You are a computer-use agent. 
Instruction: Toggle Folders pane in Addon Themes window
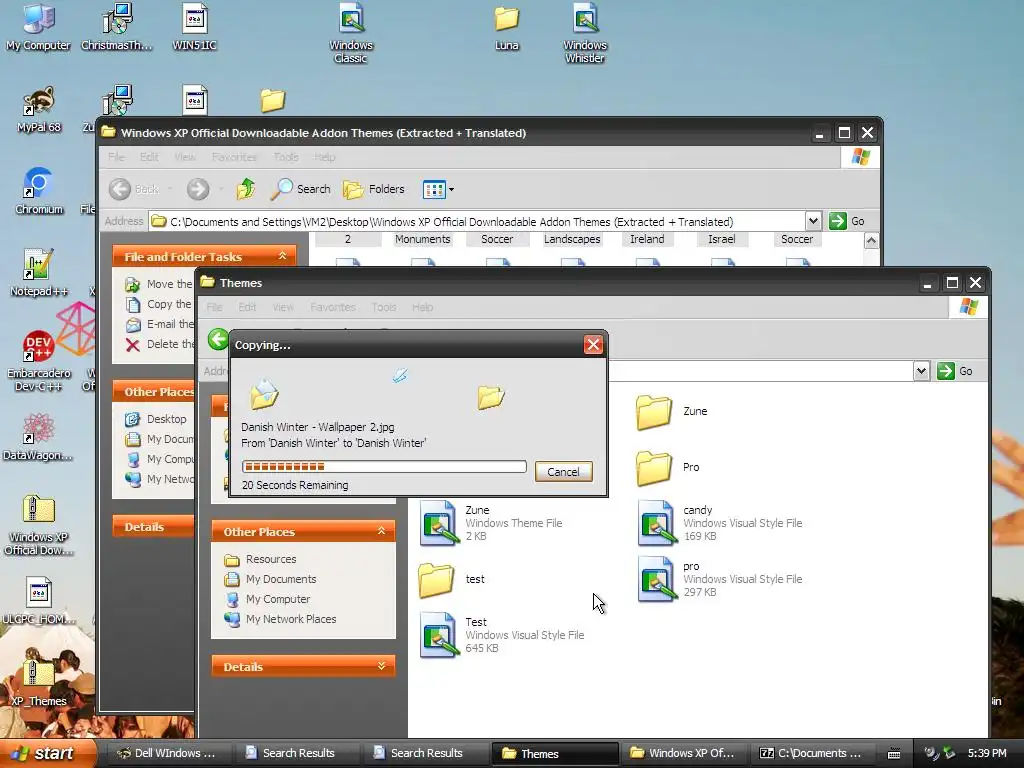[374, 189]
